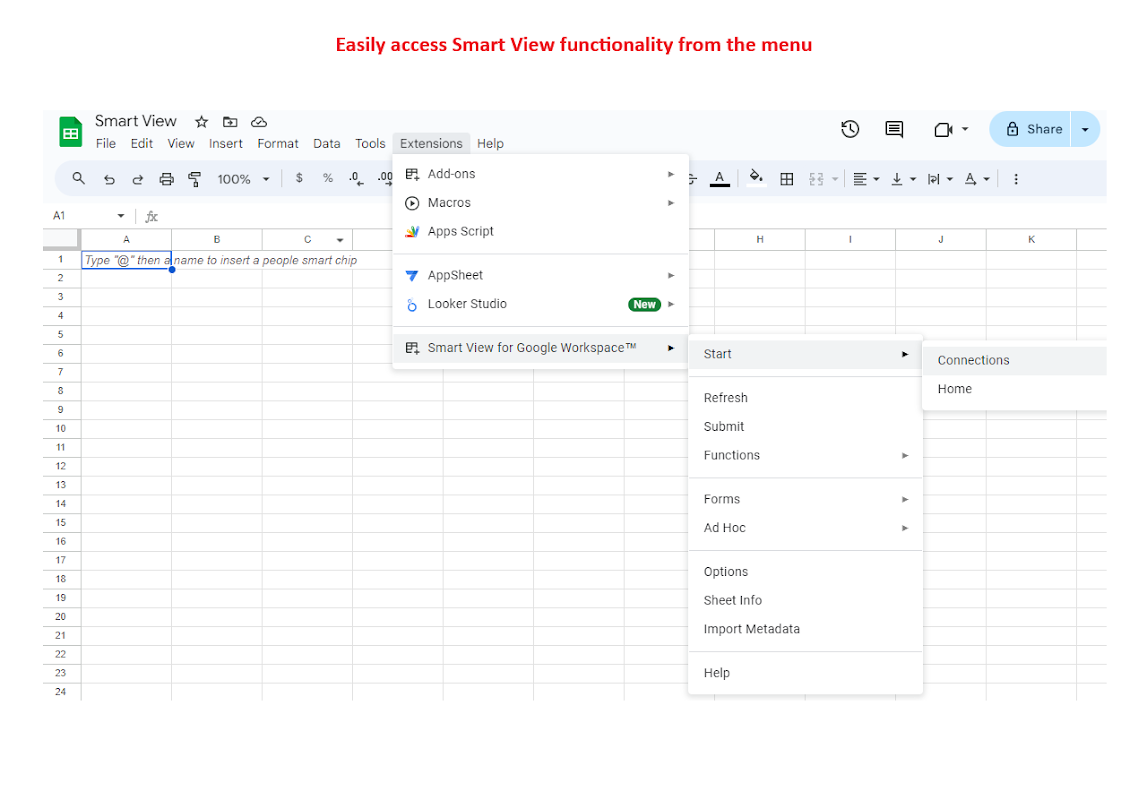This screenshot has width=1147, height=800.
Task: Click the move to folder icon
Action: click(230, 122)
